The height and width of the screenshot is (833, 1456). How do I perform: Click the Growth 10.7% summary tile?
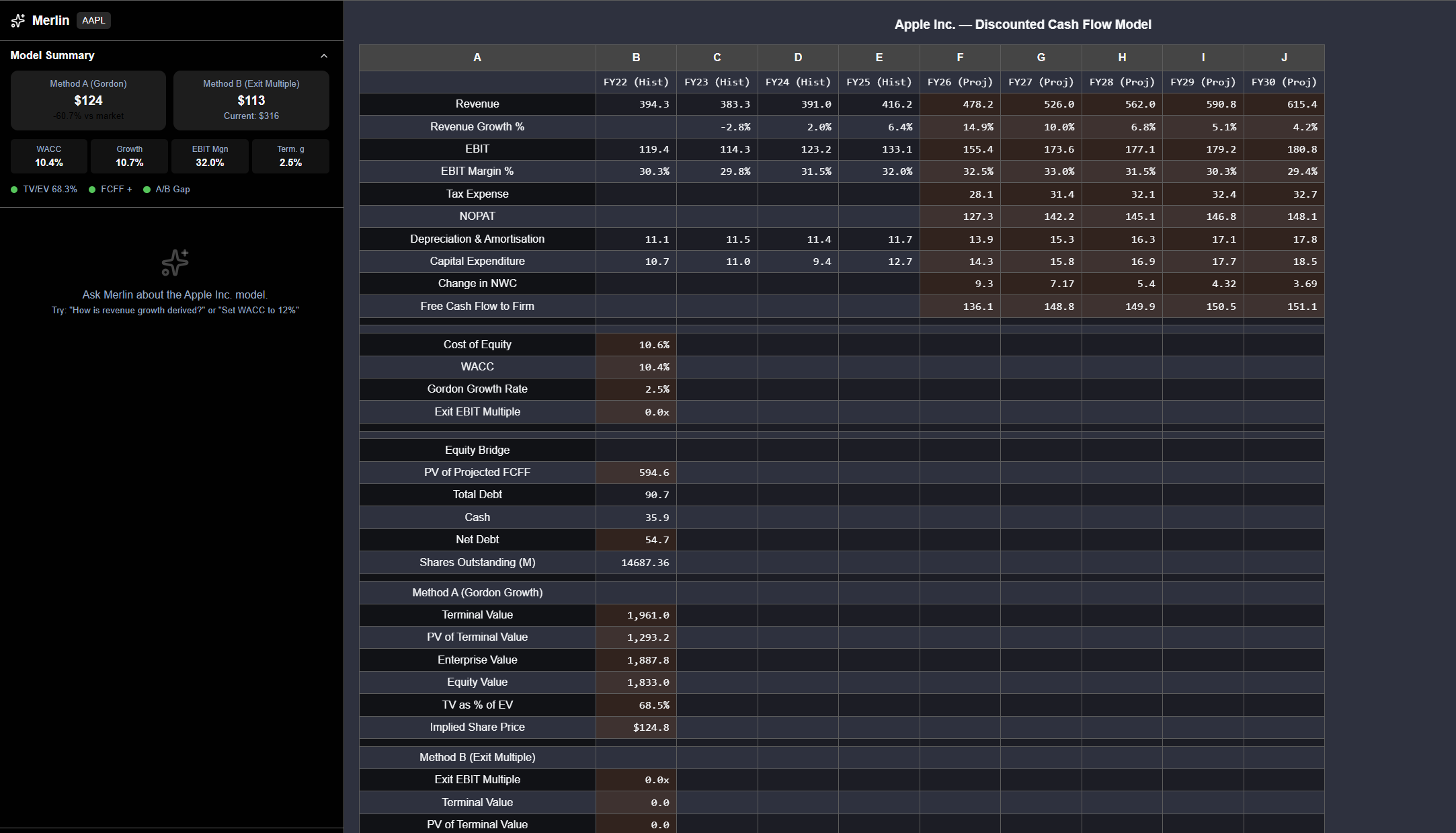pos(130,156)
